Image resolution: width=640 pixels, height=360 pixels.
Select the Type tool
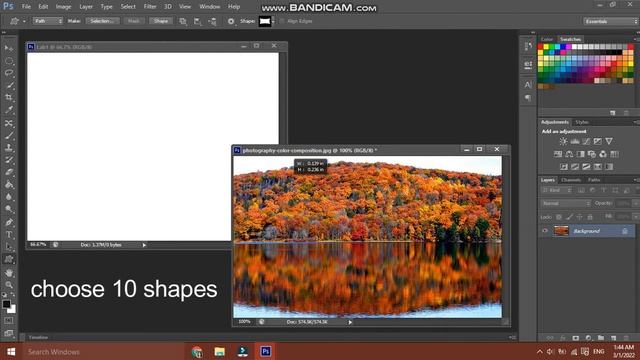coord(9,235)
